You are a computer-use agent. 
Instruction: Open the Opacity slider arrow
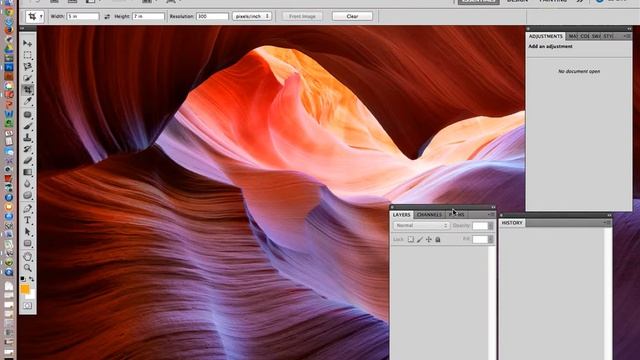491,225
